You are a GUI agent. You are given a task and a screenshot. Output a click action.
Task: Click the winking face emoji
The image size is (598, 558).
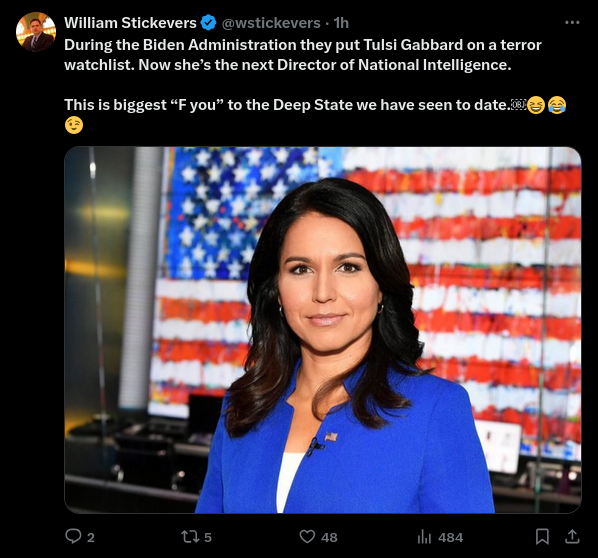point(74,125)
